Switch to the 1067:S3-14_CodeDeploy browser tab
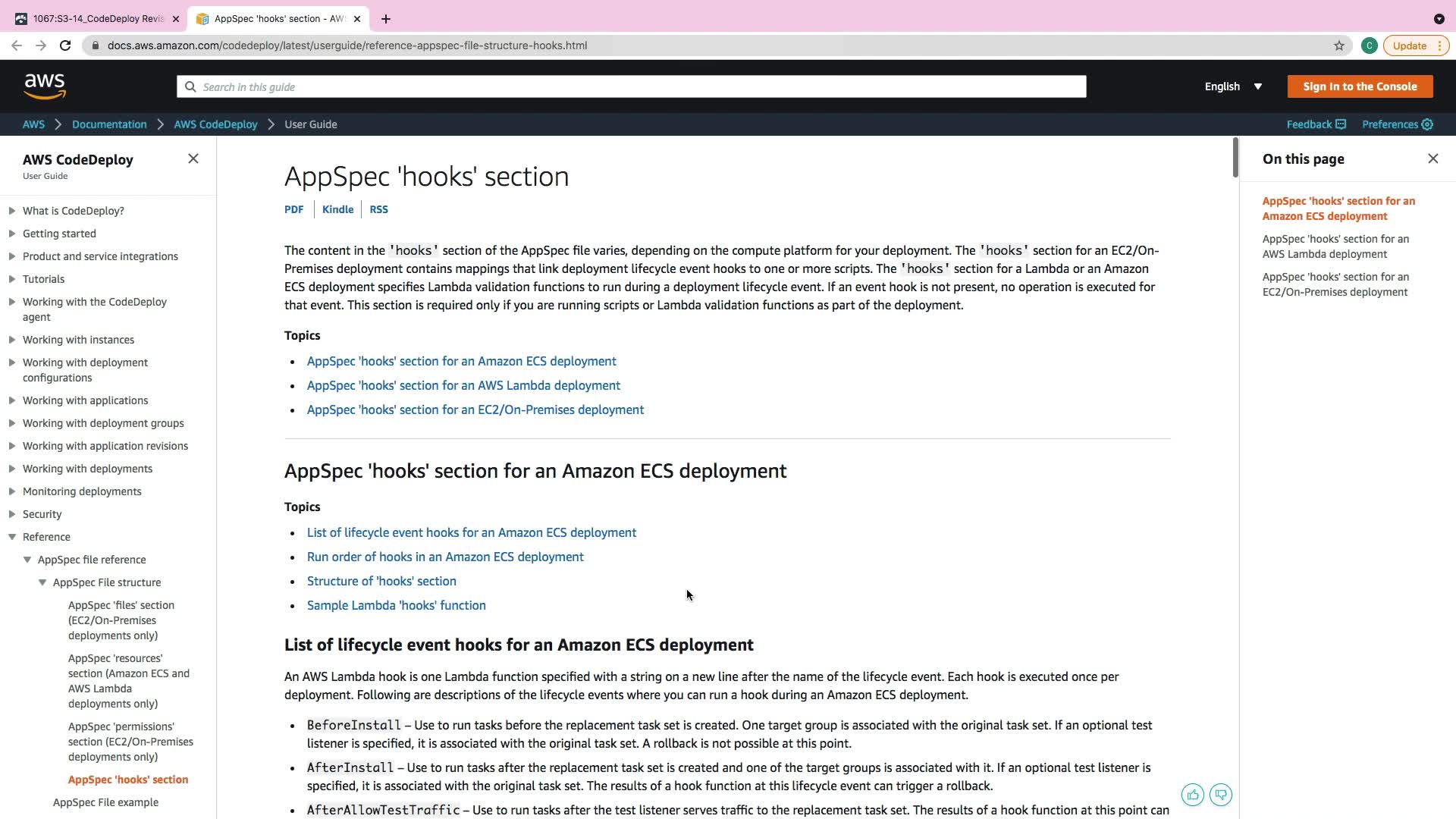This screenshot has height=819, width=1456. point(99,19)
